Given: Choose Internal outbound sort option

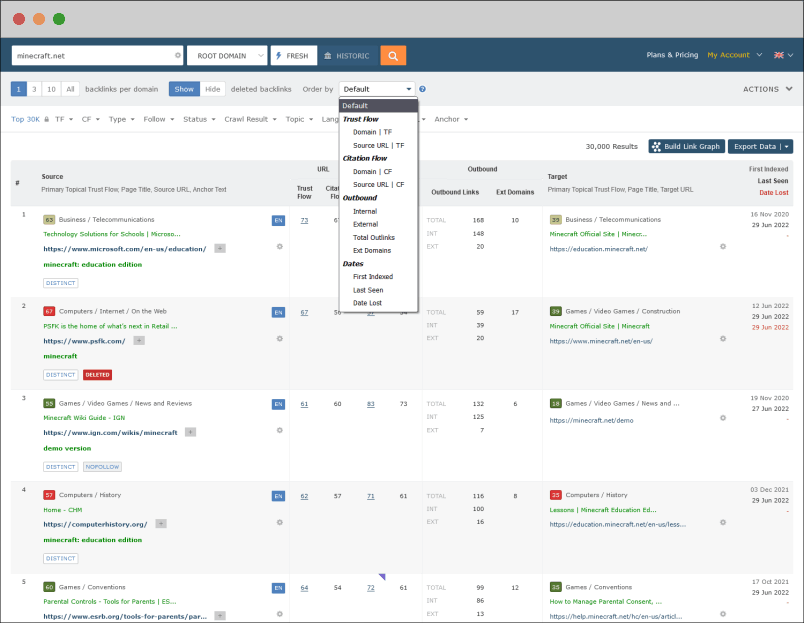Looking at the screenshot, I should coord(365,211).
